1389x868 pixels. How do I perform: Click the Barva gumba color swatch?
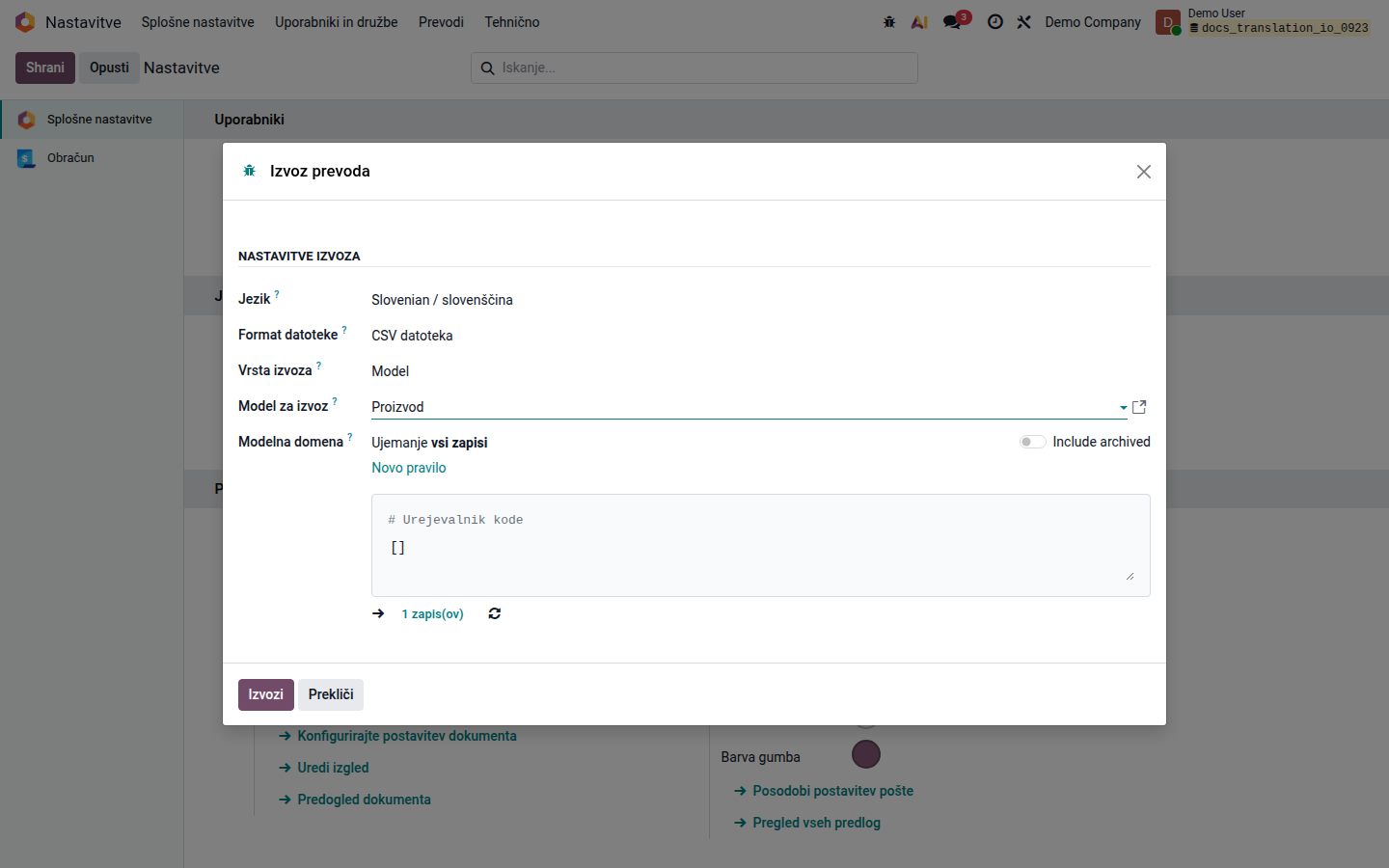[866, 754]
